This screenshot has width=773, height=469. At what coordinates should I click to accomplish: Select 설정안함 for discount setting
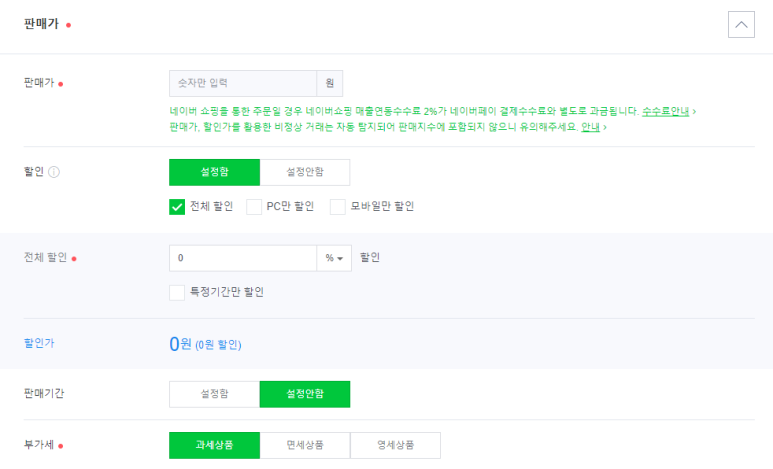(x=305, y=172)
